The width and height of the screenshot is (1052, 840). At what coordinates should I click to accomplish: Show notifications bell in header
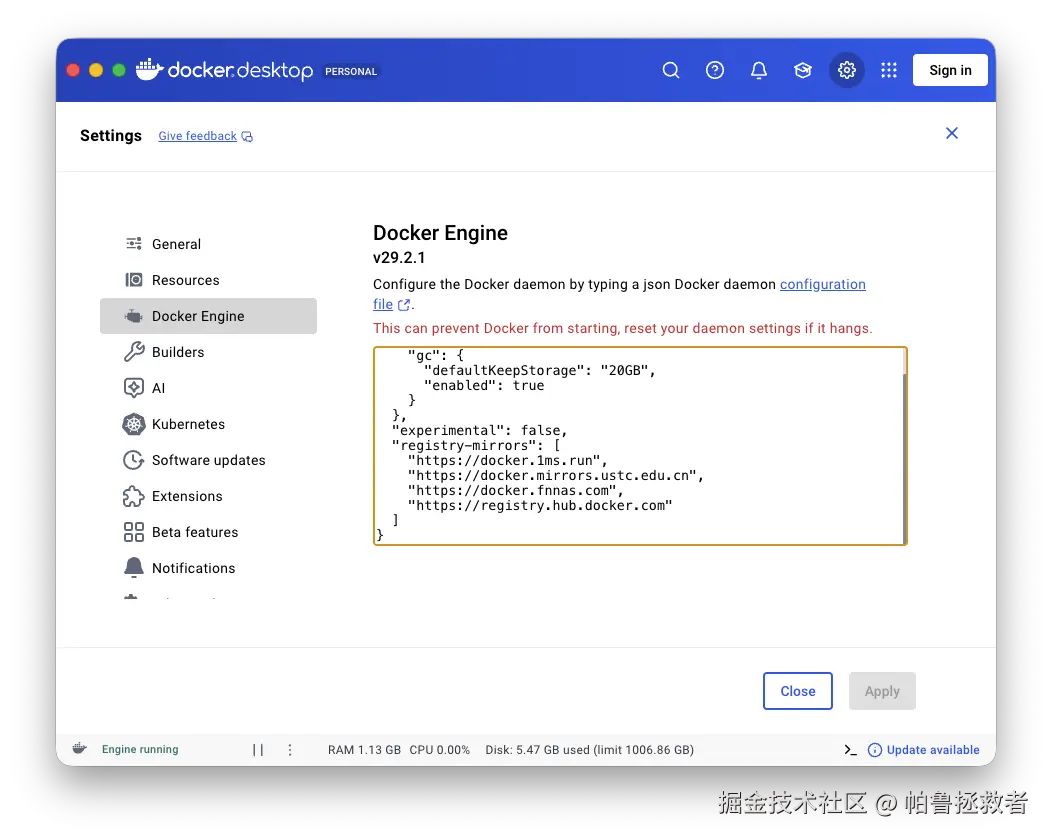tap(759, 70)
